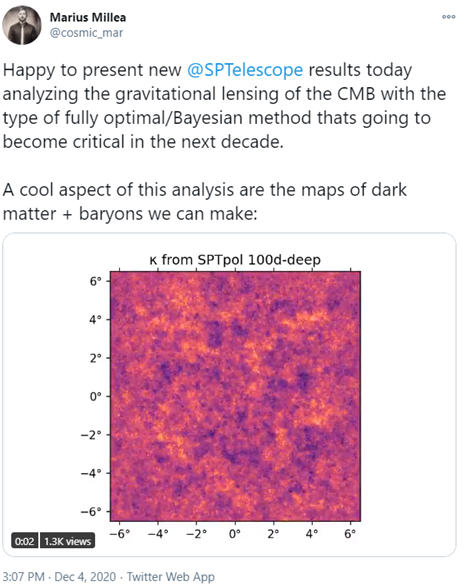Open the Twitter Web App source link
Viewport: 466px width, 585px height.
tap(171, 577)
